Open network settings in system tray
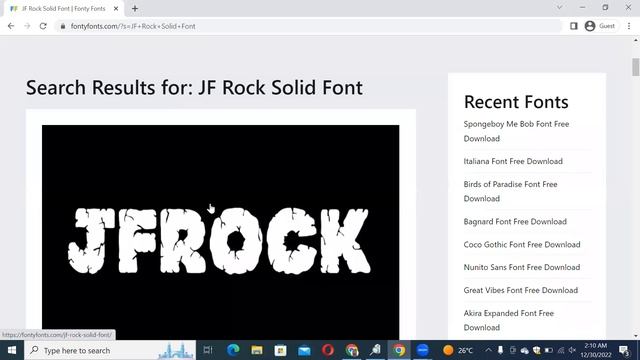The height and width of the screenshot is (360, 640). coord(561,350)
